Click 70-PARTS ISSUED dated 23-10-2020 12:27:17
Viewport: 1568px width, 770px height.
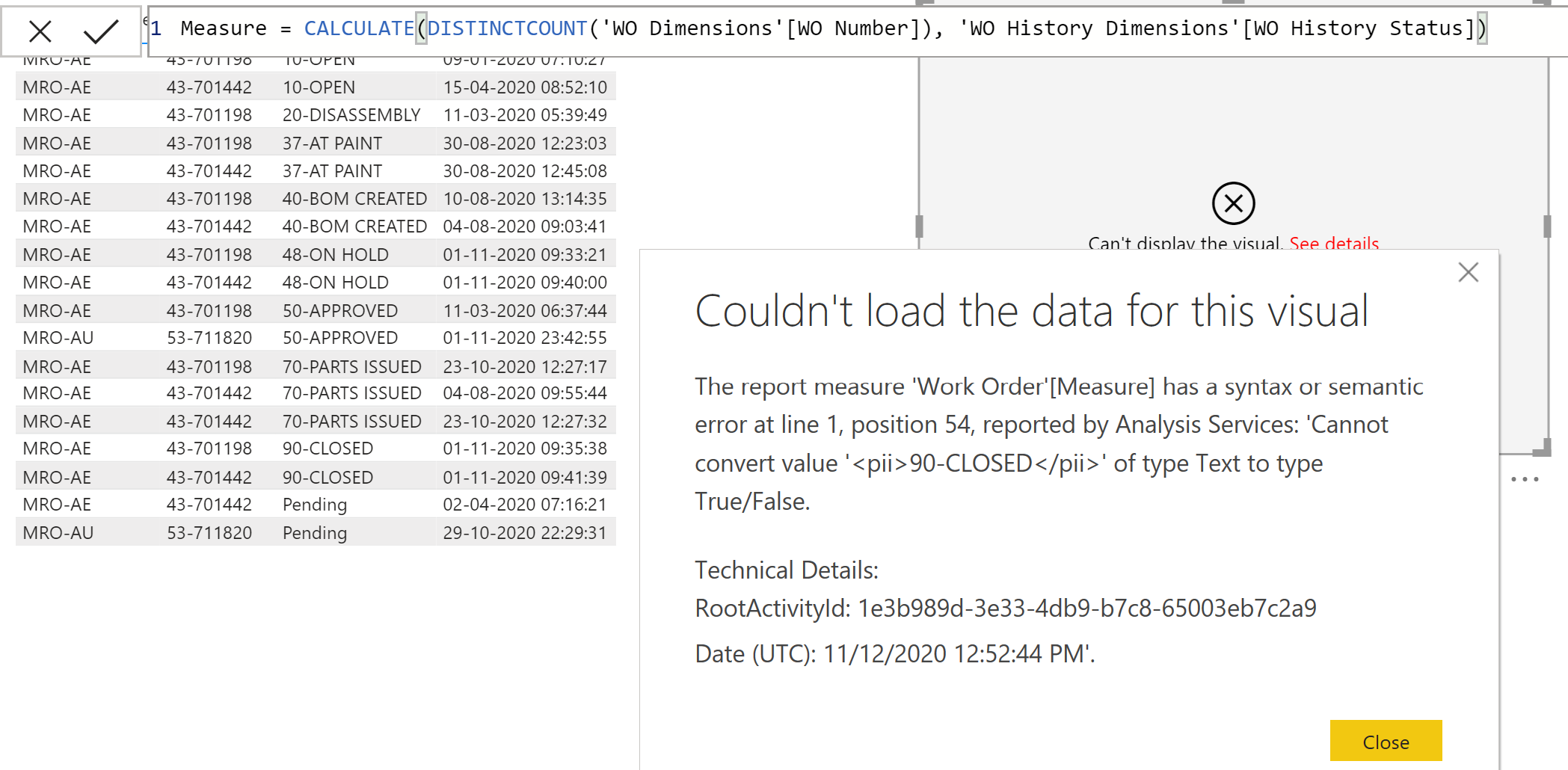(351, 367)
